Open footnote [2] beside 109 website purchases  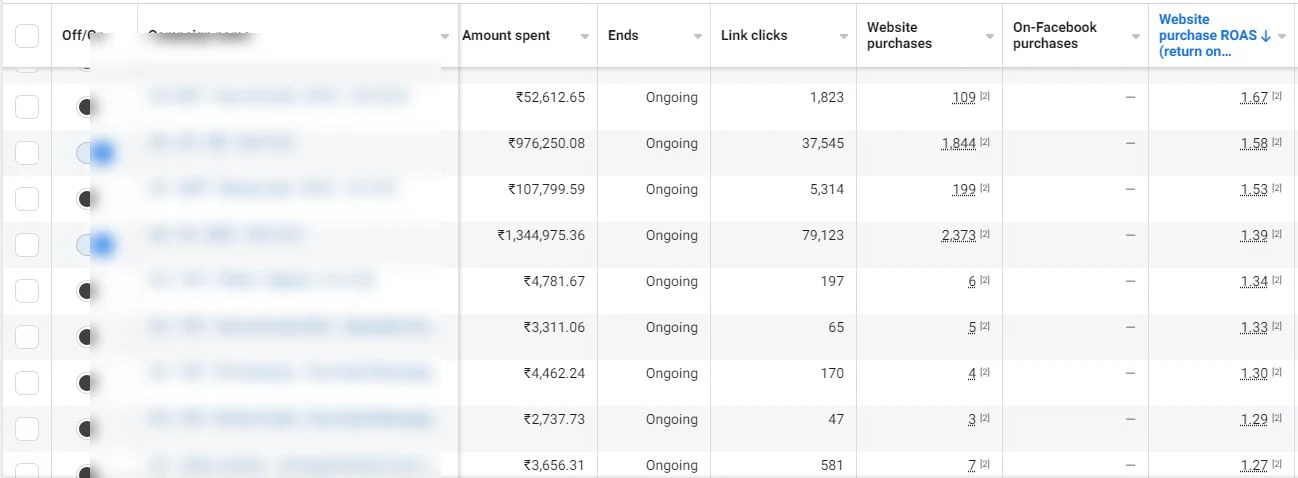(x=985, y=96)
